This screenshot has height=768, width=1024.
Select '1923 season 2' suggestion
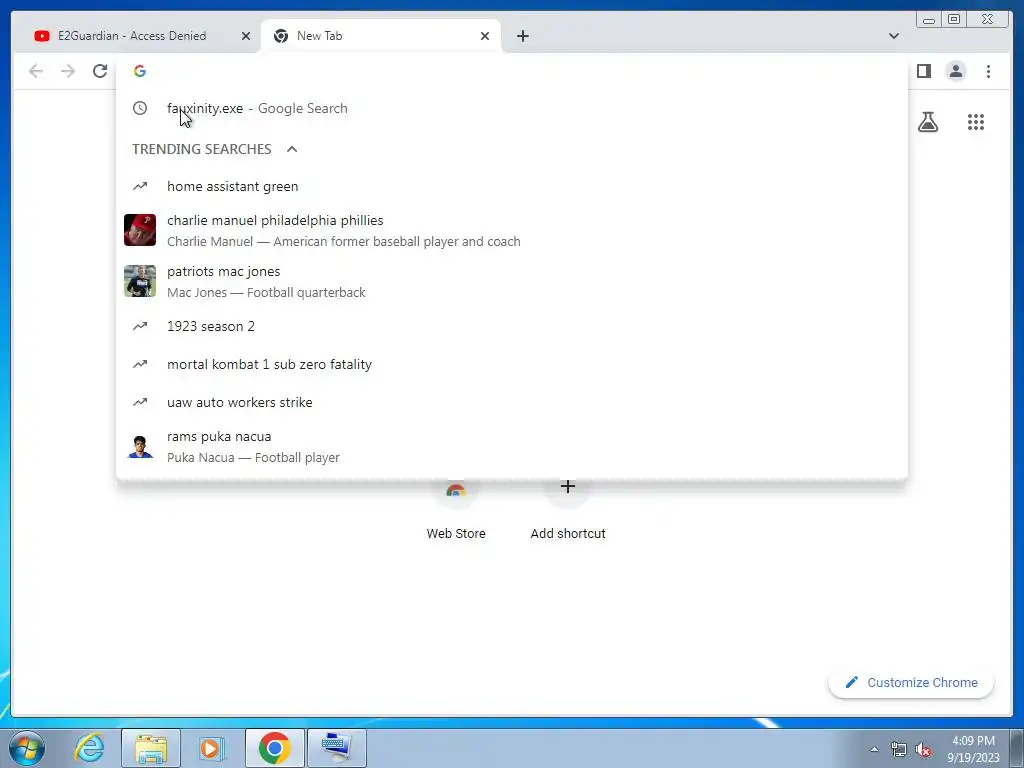512,326
